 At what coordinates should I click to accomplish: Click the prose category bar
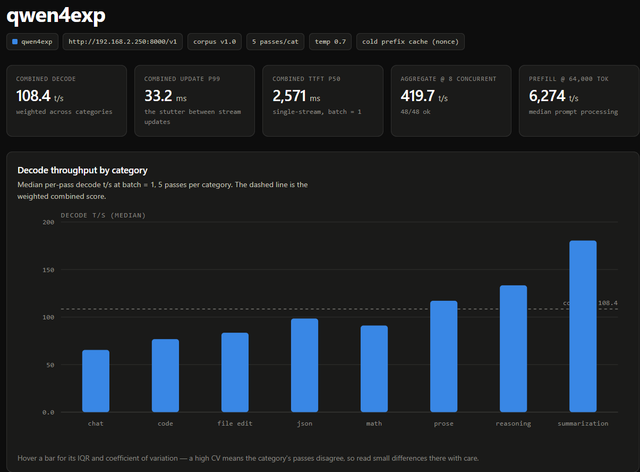point(444,356)
